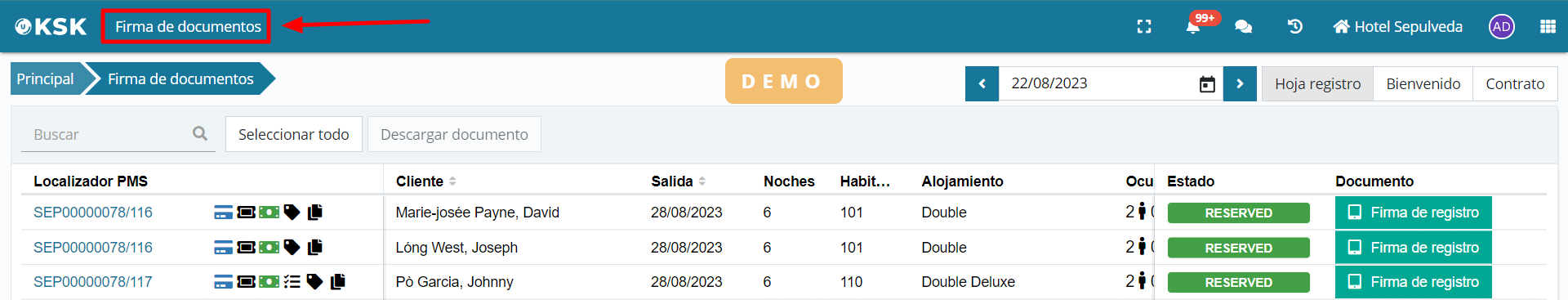Open locator SEP00000078/117 link
The image size is (1568, 300).
(x=93, y=282)
